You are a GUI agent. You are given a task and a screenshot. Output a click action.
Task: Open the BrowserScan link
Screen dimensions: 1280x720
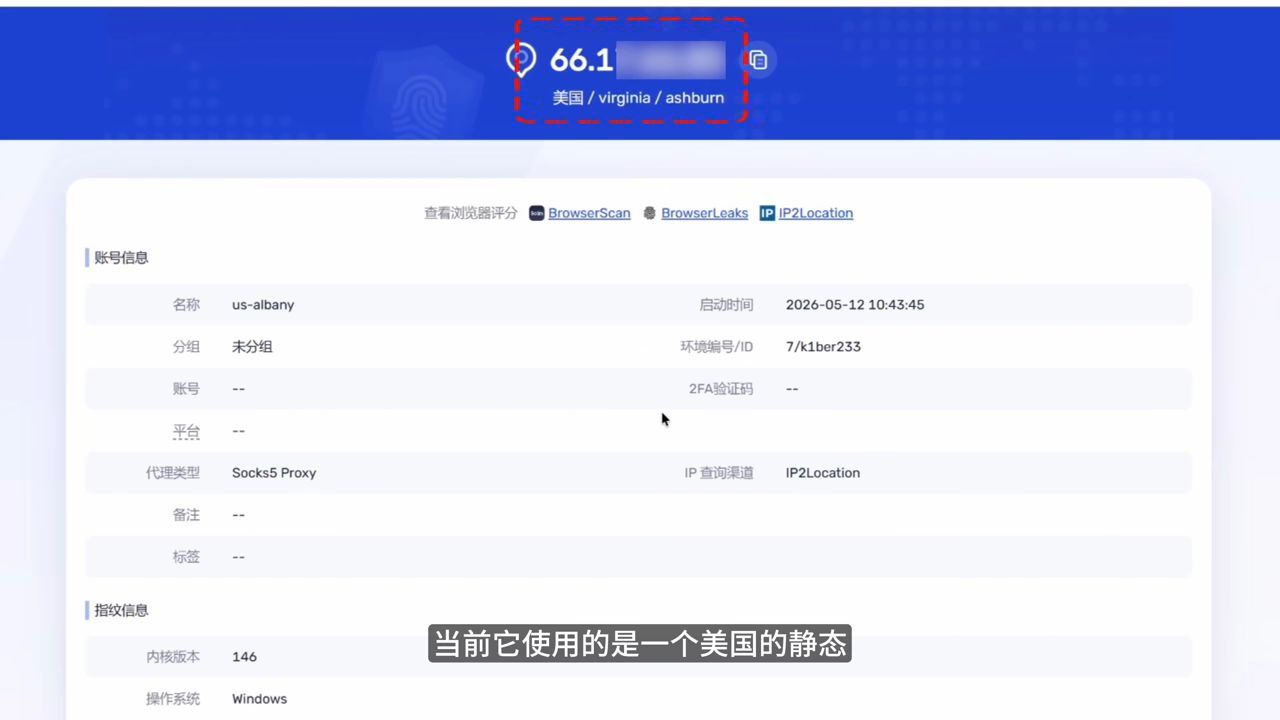pos(589,213)
